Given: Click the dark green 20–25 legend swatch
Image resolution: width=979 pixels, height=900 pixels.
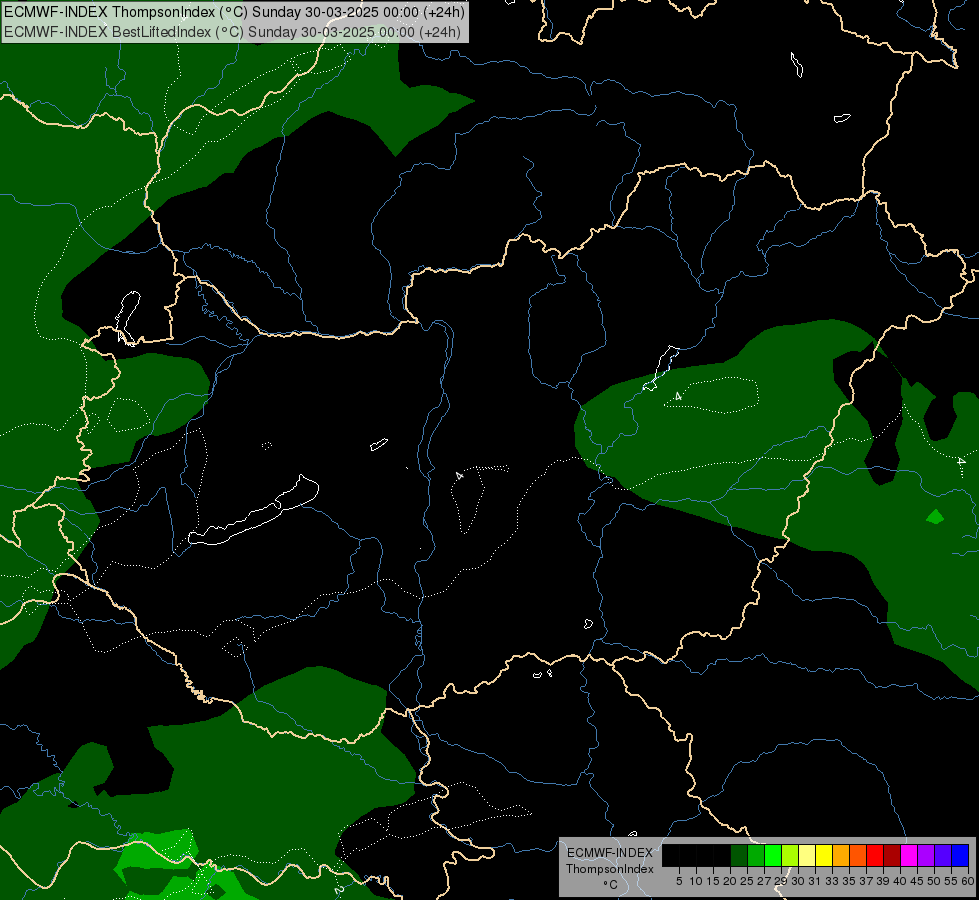Looking at the screenshot, I should [x=739, y=855].
